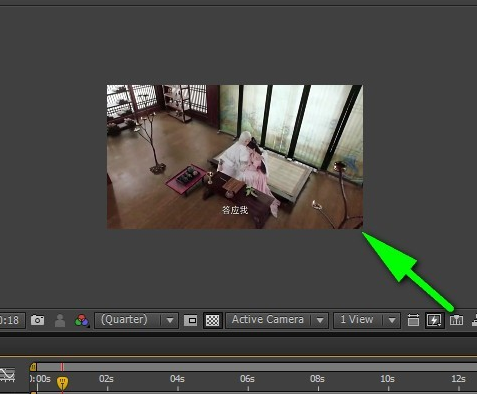Take a snapshot with the camera icon
Viewport: 477px width, 394px height.
tap(37, 320)
